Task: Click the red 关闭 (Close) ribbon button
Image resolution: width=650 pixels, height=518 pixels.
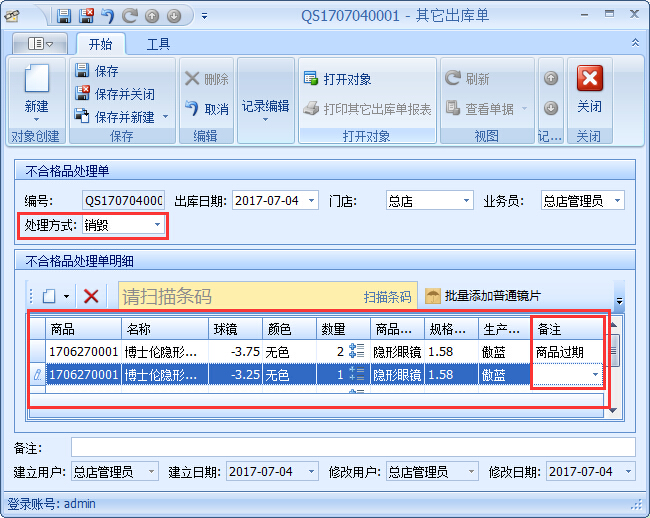Action: [589, 89]
